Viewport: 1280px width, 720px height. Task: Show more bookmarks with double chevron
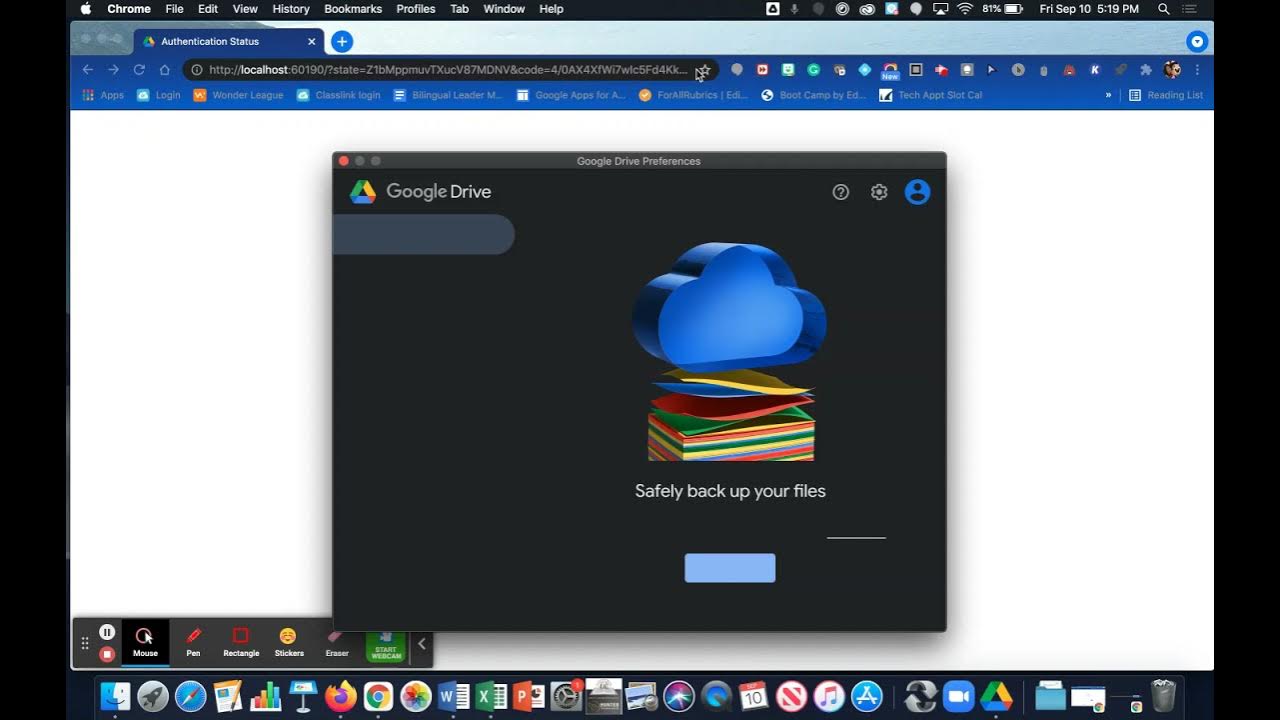click(1108, 95)
